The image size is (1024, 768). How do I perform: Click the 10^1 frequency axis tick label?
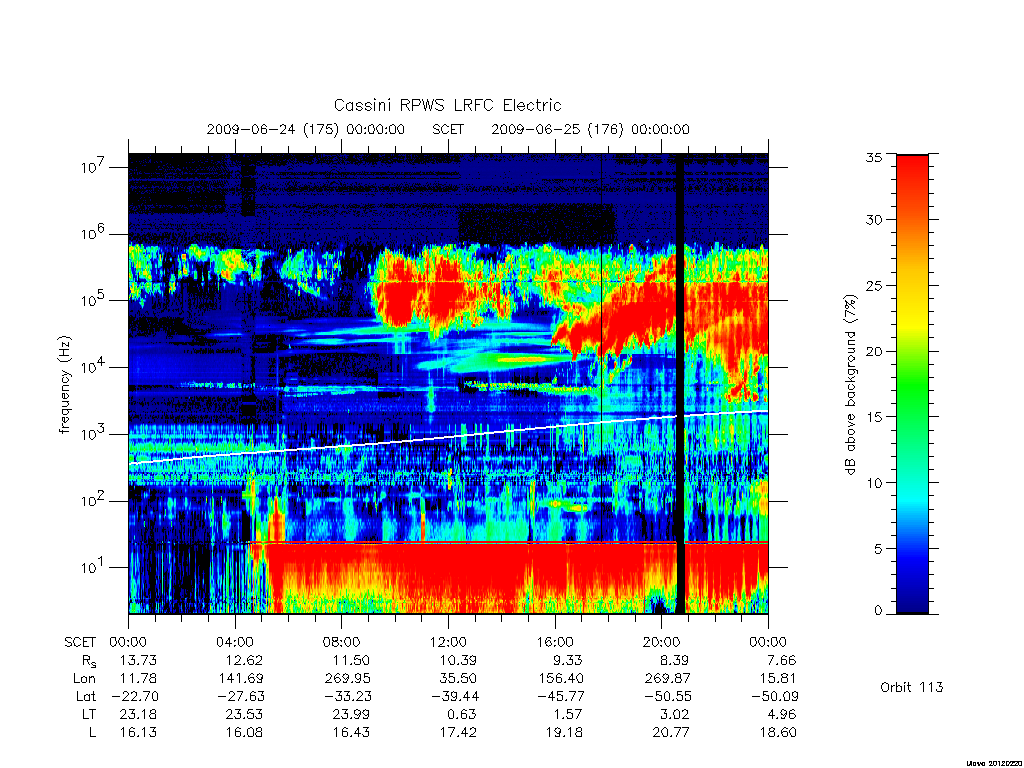93,566
